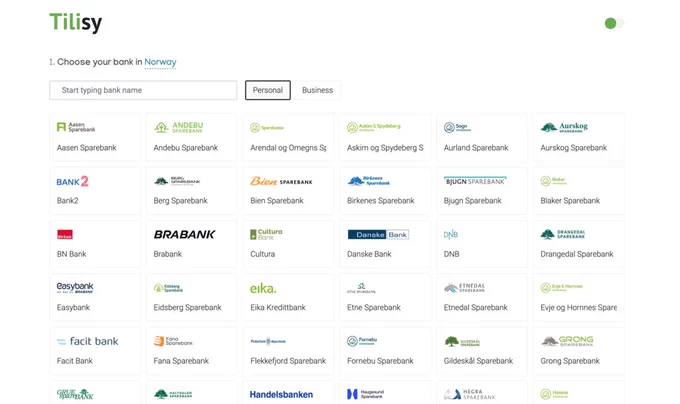
Task: Choose 'Facit Bank' name text
Action: [x=75, y=361]
